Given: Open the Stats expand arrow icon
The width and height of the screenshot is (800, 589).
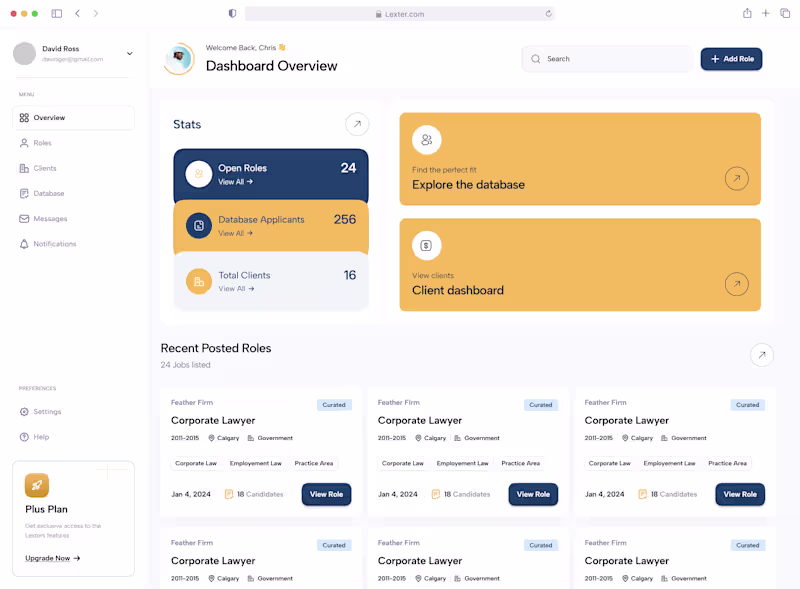Looking at the screenshot, I should 357,124.
